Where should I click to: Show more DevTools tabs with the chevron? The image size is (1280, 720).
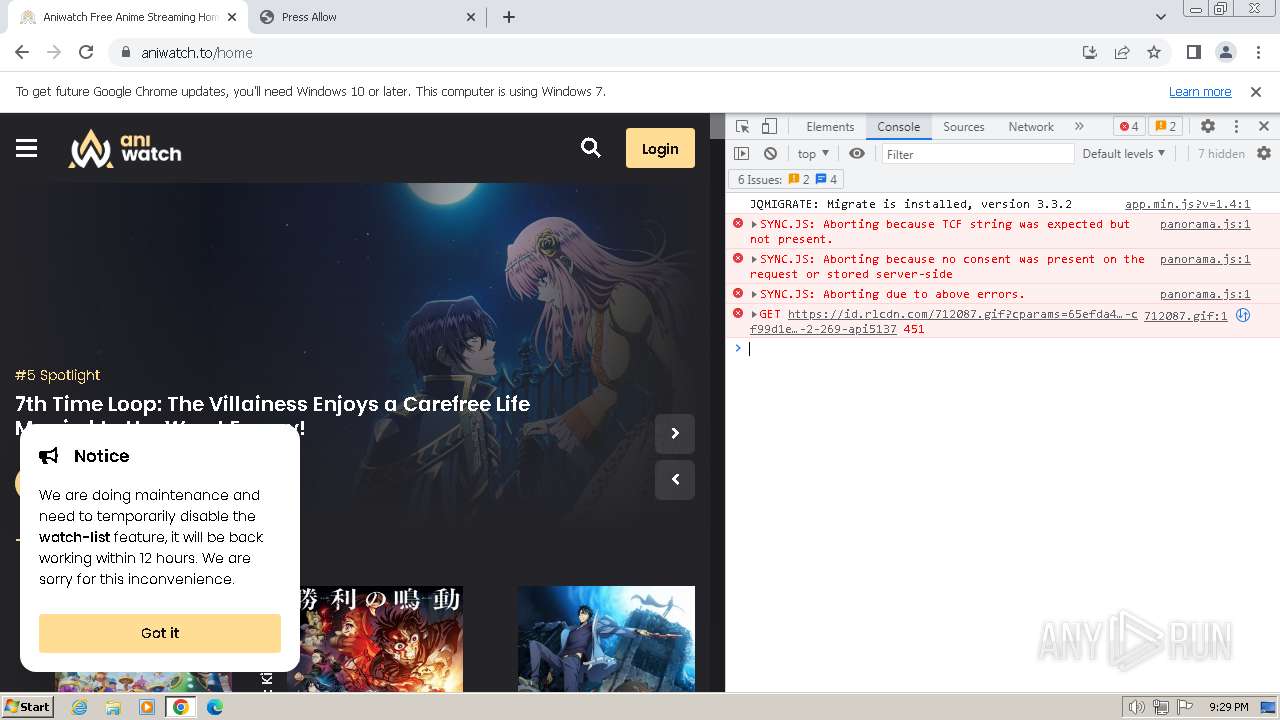(x=1079, y=126)
